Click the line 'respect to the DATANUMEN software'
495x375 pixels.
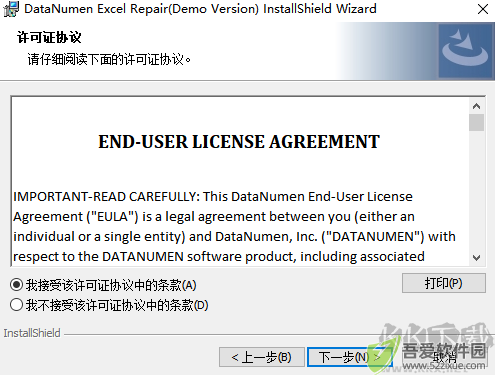coord(219,257)
